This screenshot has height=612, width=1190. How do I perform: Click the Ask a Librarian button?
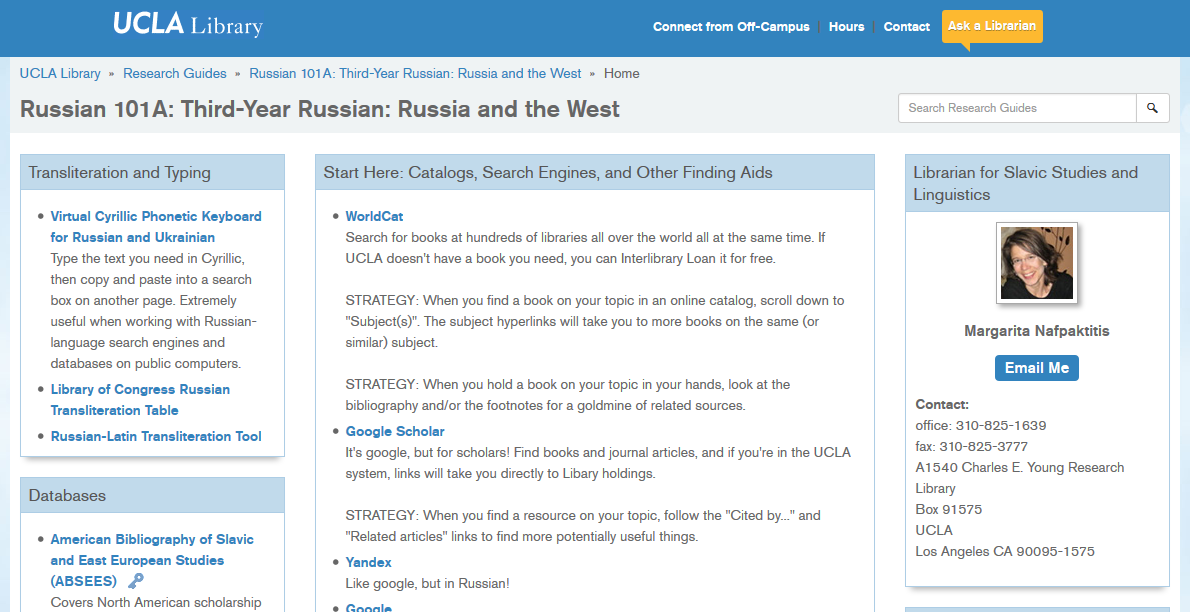(992, 26)
